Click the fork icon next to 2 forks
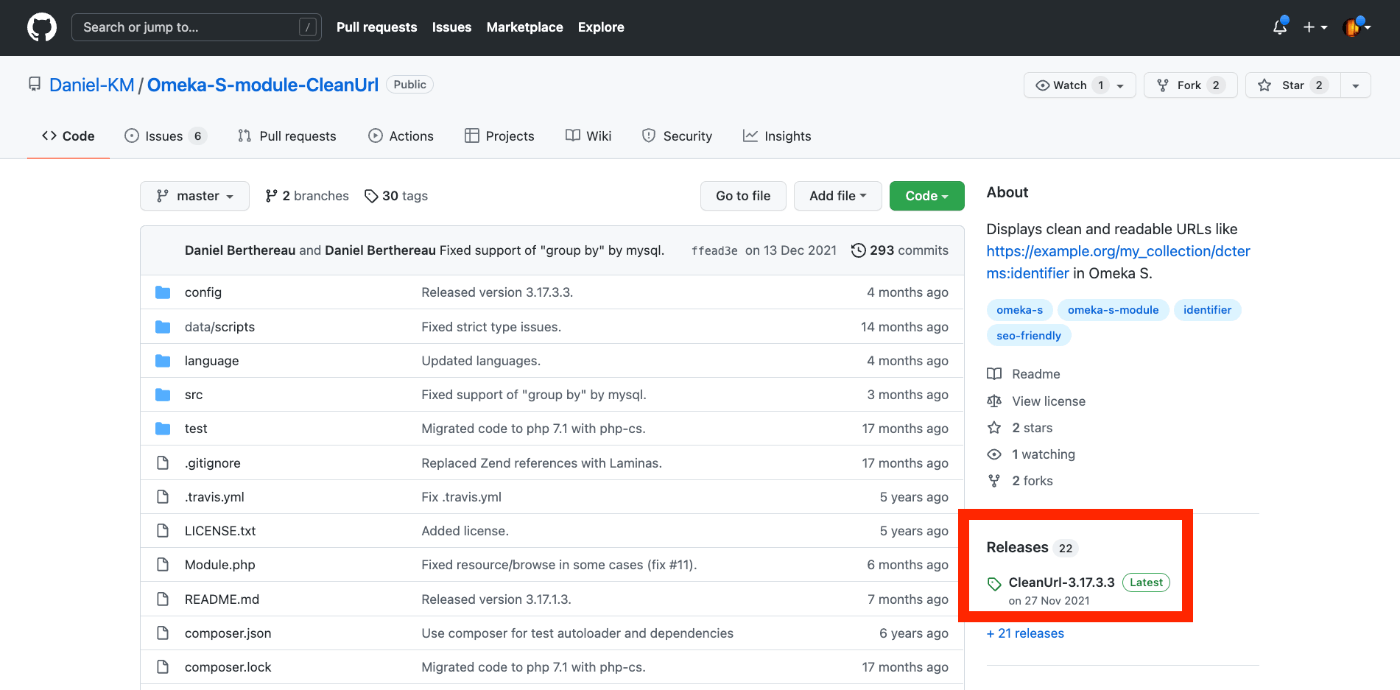This screenshot has height=690, width=1400. [x=994, y=481]
